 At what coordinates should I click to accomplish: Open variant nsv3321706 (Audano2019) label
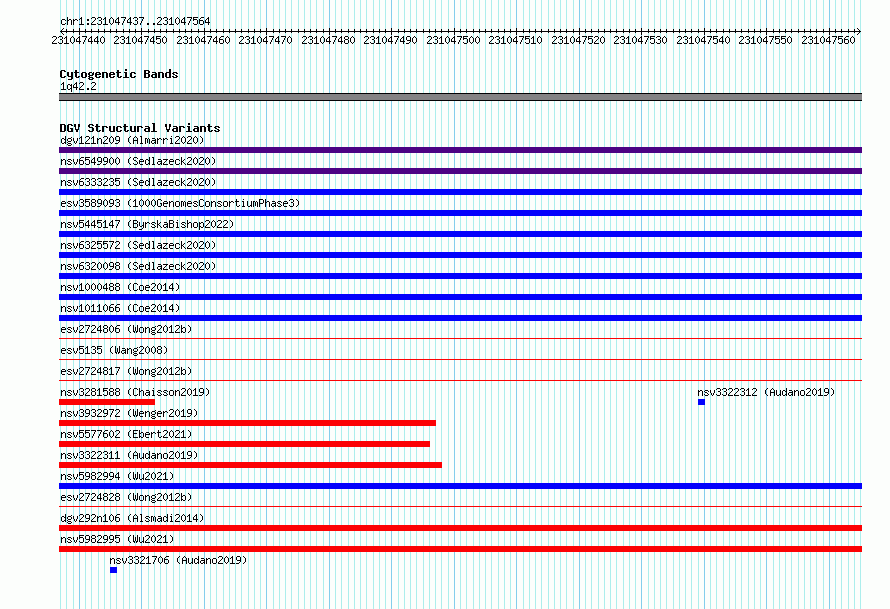(178, 560)
